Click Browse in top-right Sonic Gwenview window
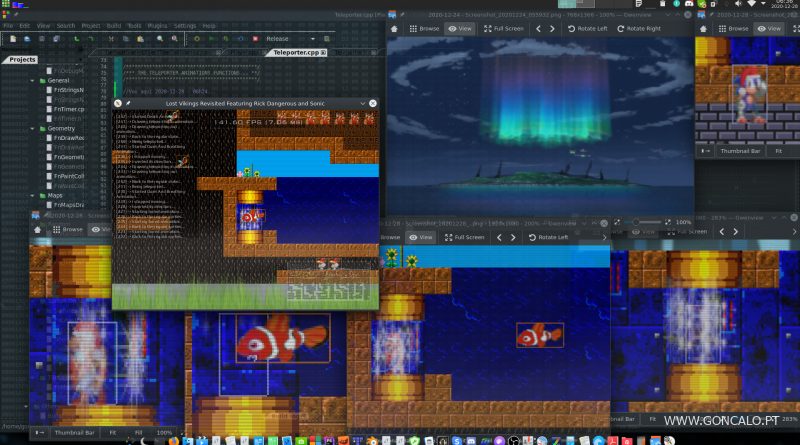Image resolution: width=800 pixels, height=445 pixels. (733, 29)
